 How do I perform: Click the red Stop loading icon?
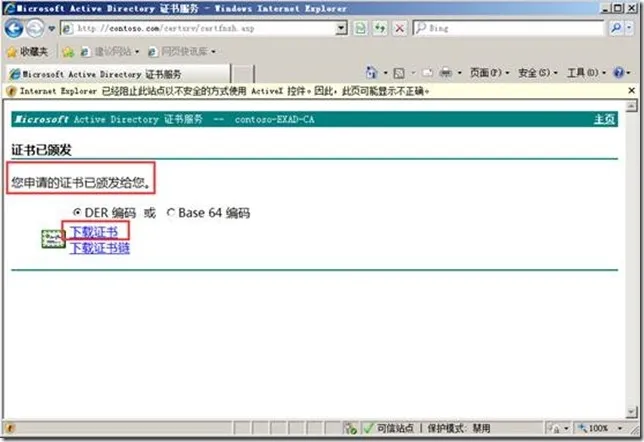[399, 28]
